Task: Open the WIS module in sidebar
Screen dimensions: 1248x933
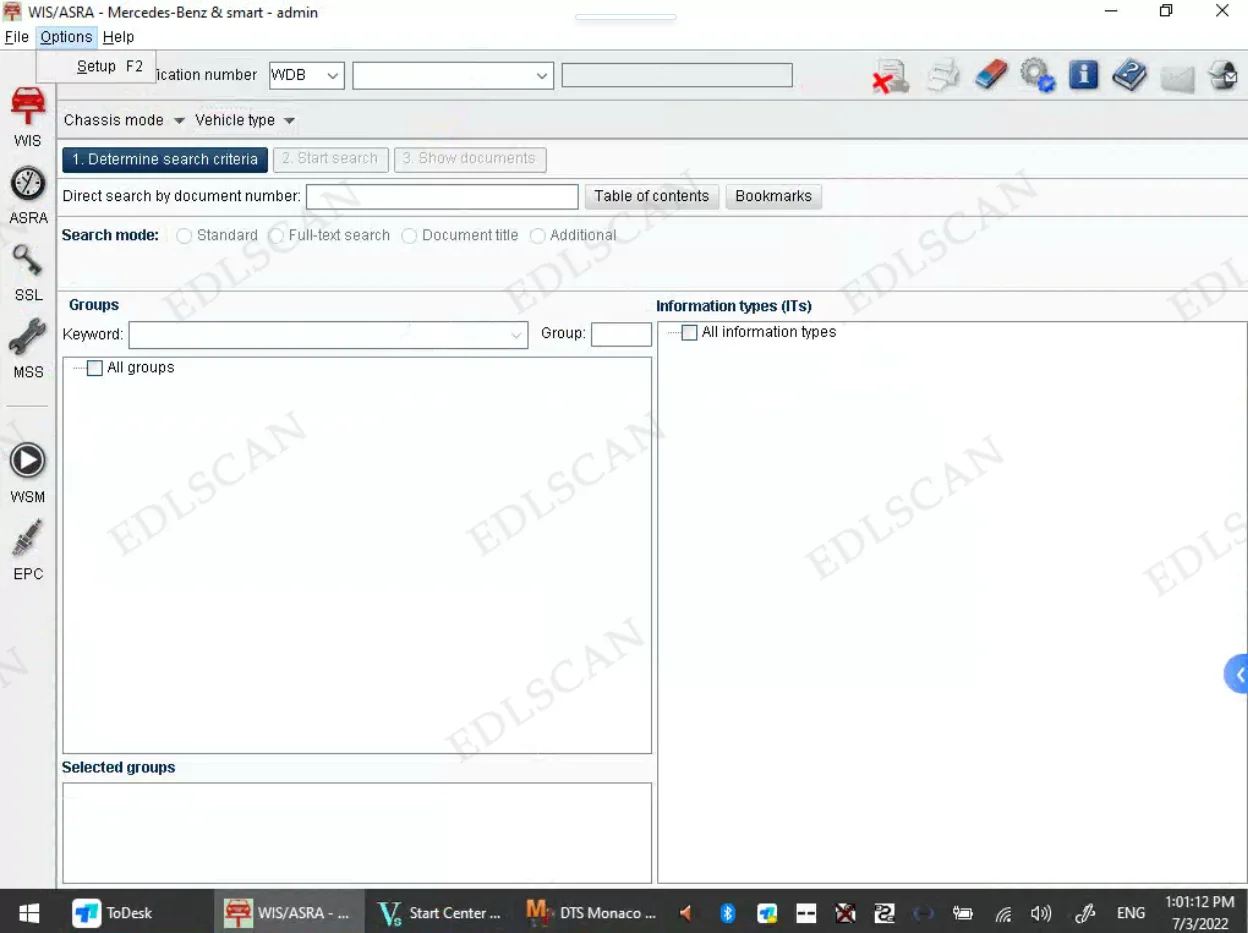Action: tap(28, 115)
